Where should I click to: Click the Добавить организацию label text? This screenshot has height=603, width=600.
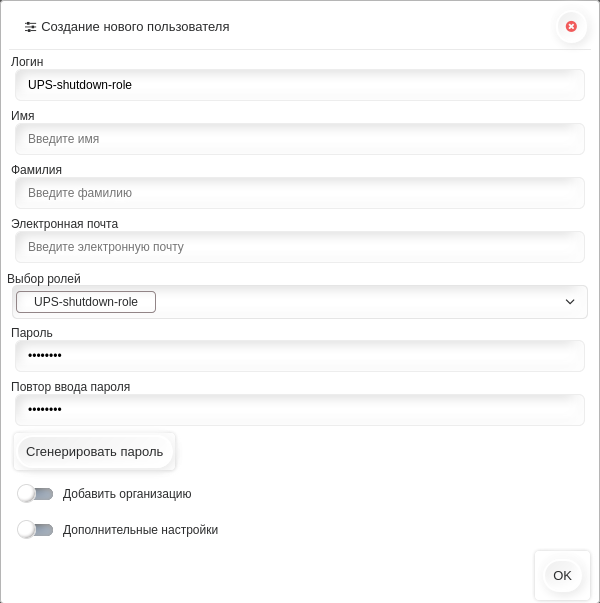[x=127, y=494]
